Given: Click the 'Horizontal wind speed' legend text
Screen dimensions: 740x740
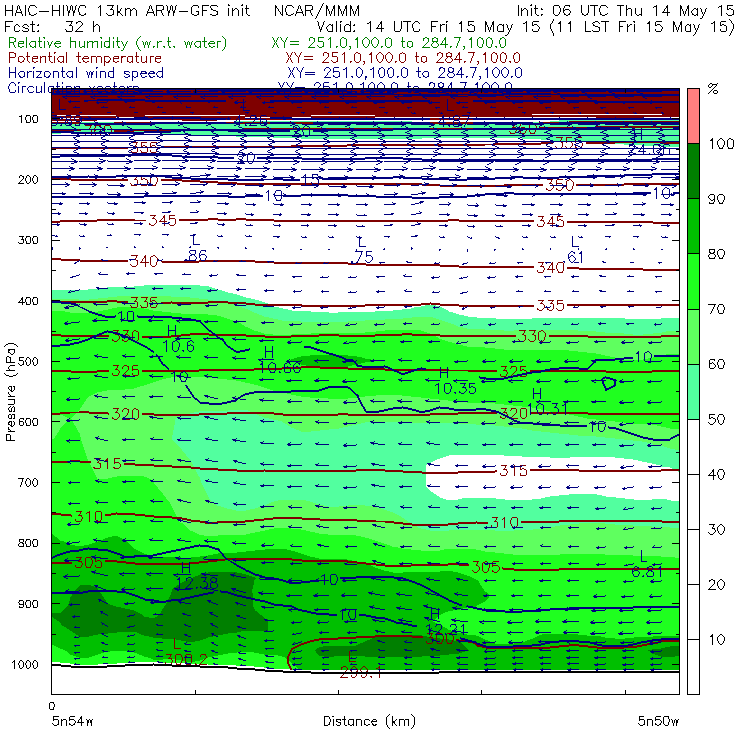Looking at the screenshot, I should (86, 73).
